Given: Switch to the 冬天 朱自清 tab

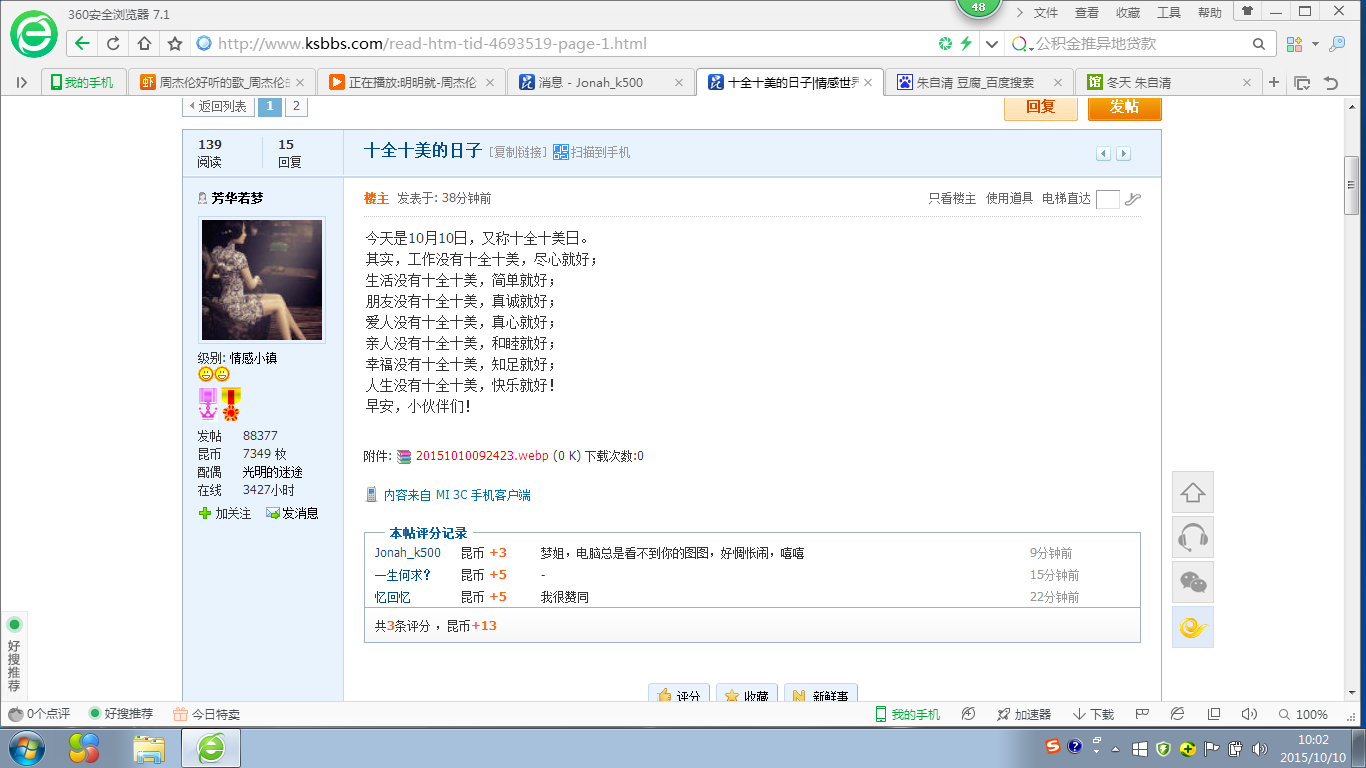Looking at the screenshot, I should 1168,83.
